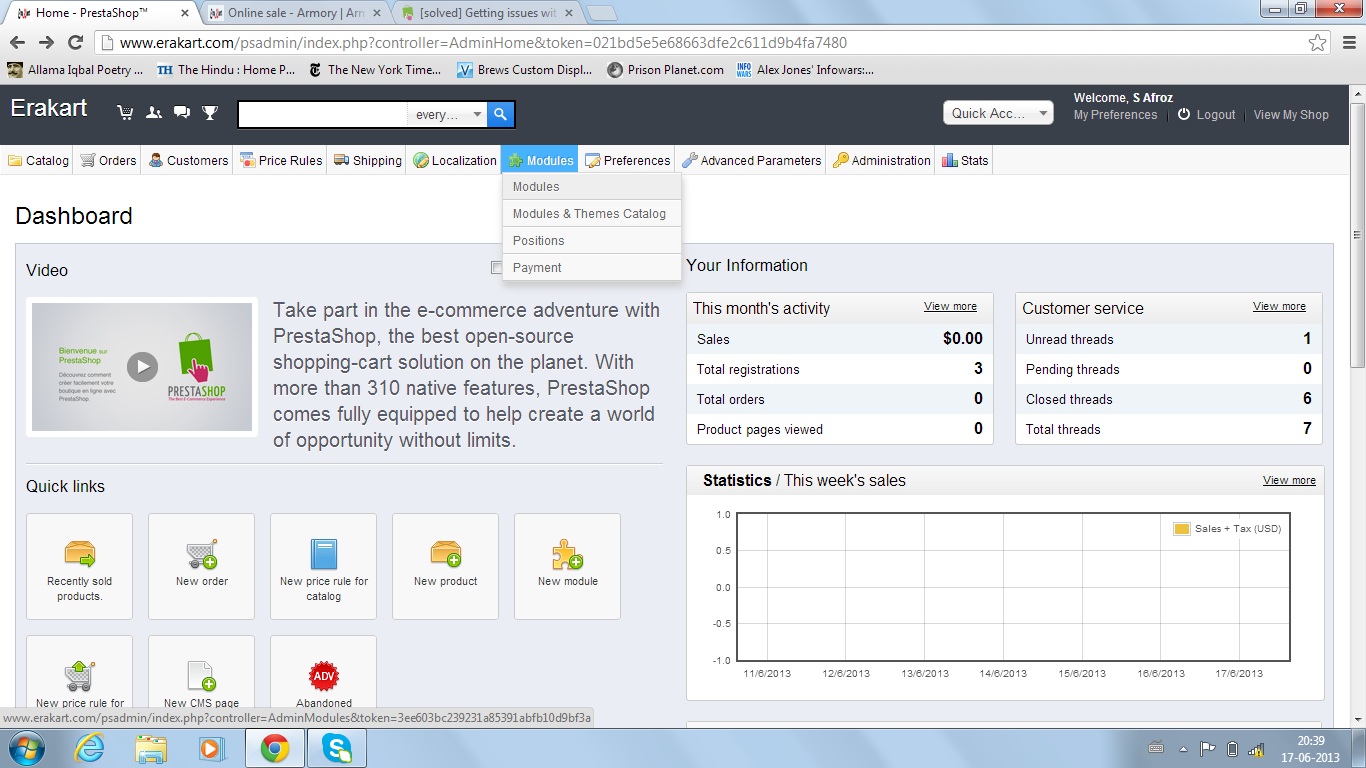The image size is (1366, 768).
Task: Click the Chrome forward arrow
Action: (x=46, y=43)
